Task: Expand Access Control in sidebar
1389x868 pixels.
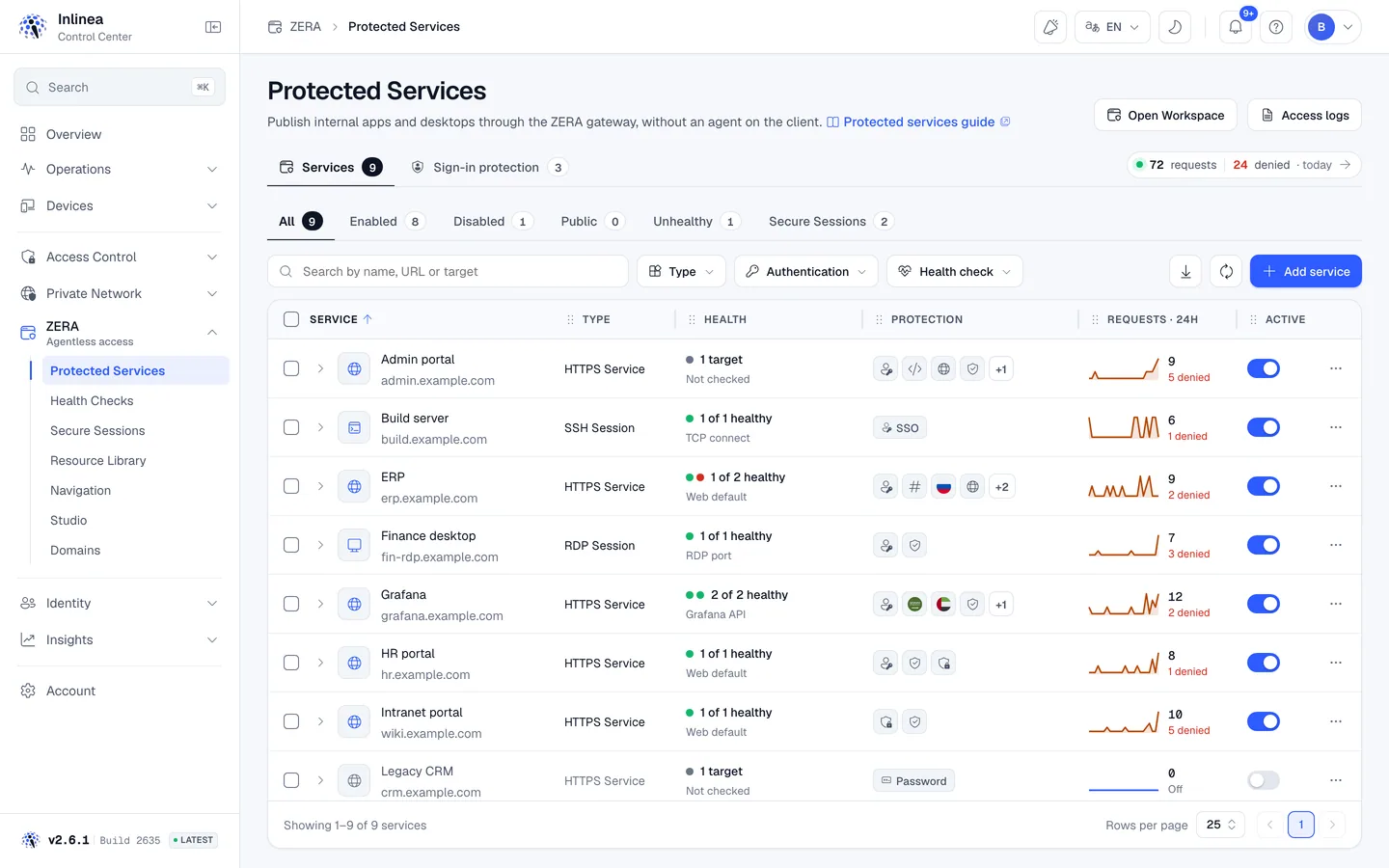Action: click(120, 257)
